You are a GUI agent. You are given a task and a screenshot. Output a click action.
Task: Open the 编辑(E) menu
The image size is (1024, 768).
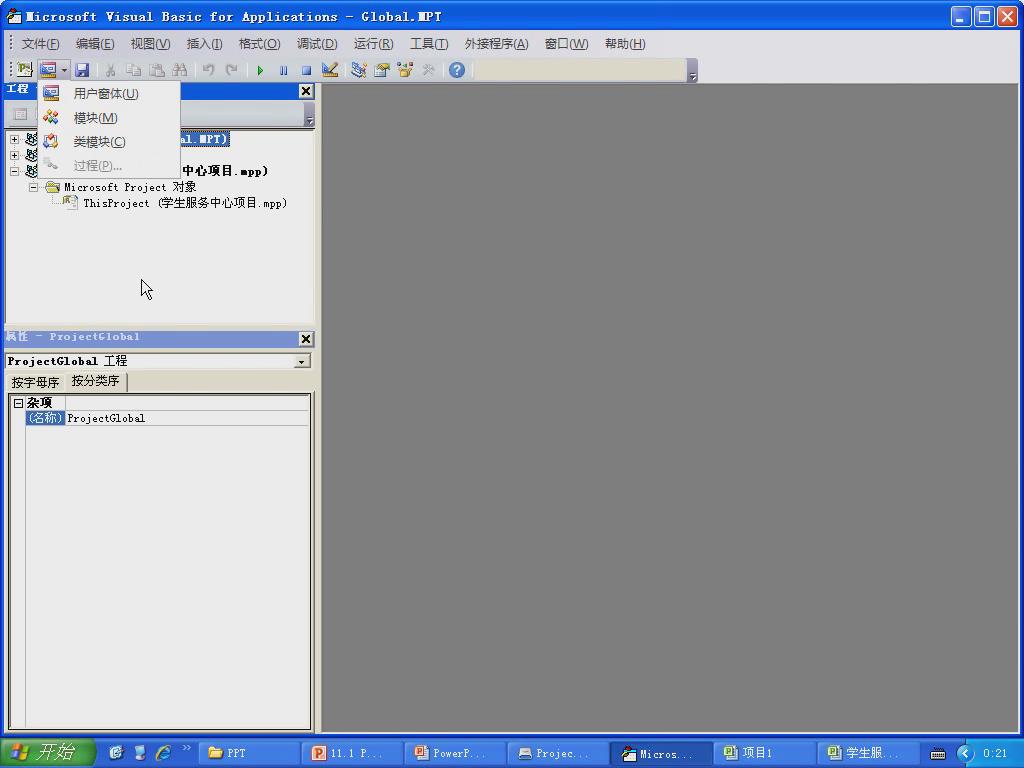click(95, 44)
